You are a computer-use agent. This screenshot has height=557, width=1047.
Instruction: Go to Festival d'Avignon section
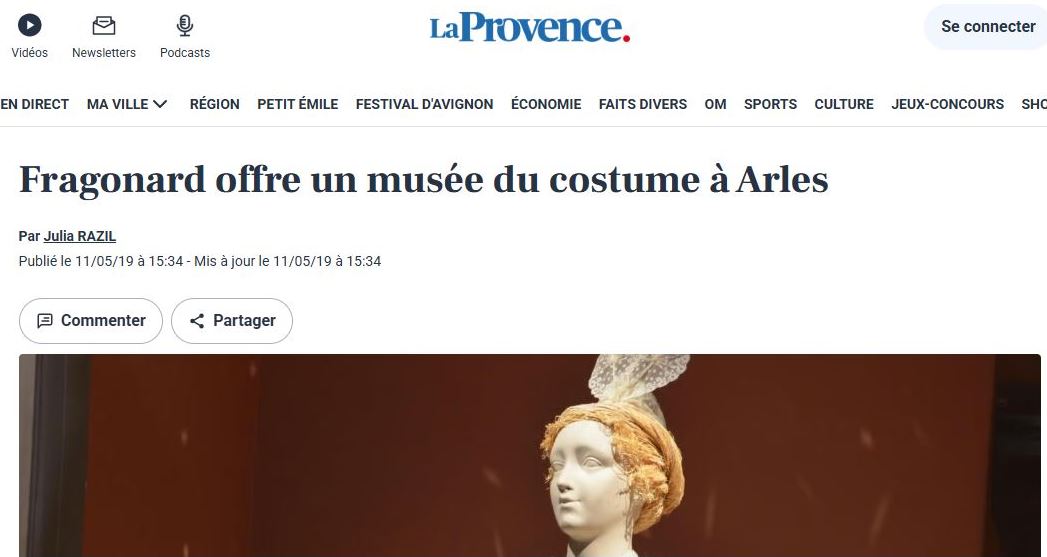[x=425, y=104]
